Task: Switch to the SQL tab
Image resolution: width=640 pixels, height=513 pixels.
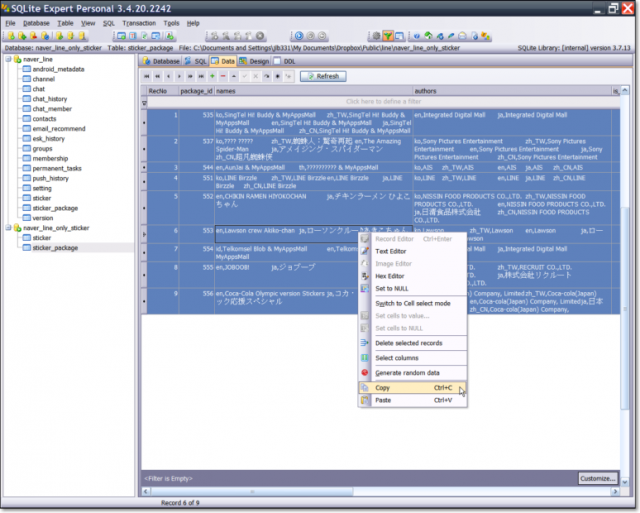Action: click(x=196, y=61)
